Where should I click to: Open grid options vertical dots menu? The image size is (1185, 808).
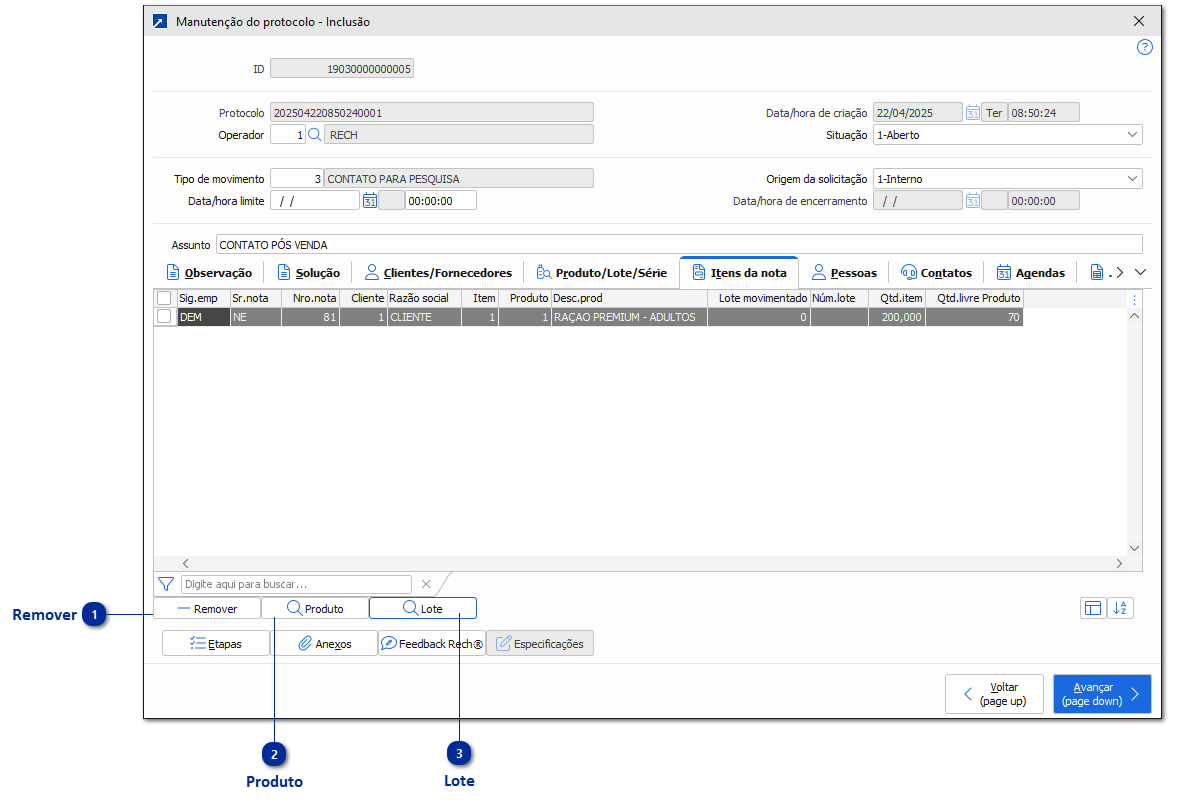1134,299
